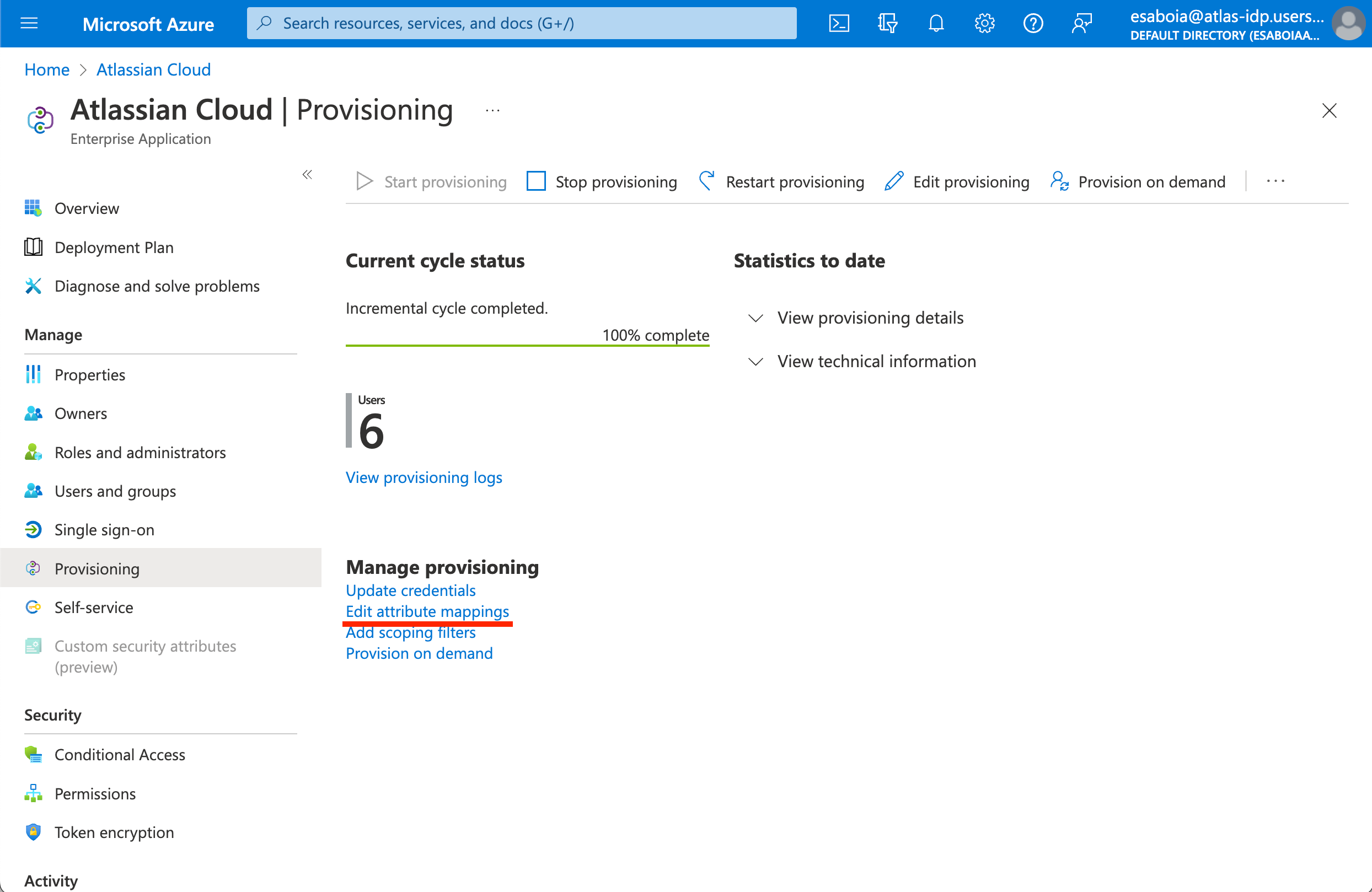Viewport: 1372px width, 892px height.
Task: Click the Conditional Access icon
Action: coord(34,754)
